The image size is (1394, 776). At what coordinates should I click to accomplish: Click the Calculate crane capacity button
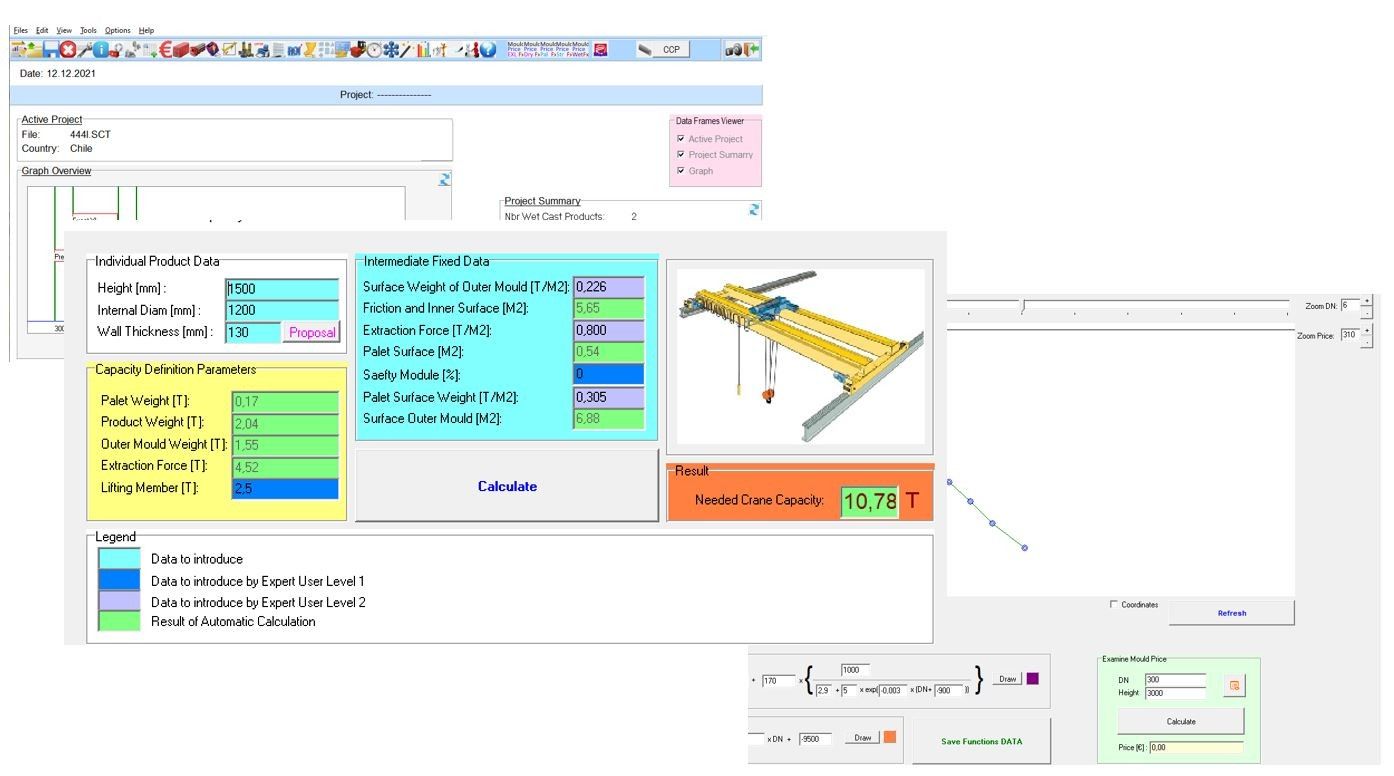coord(507,486)
